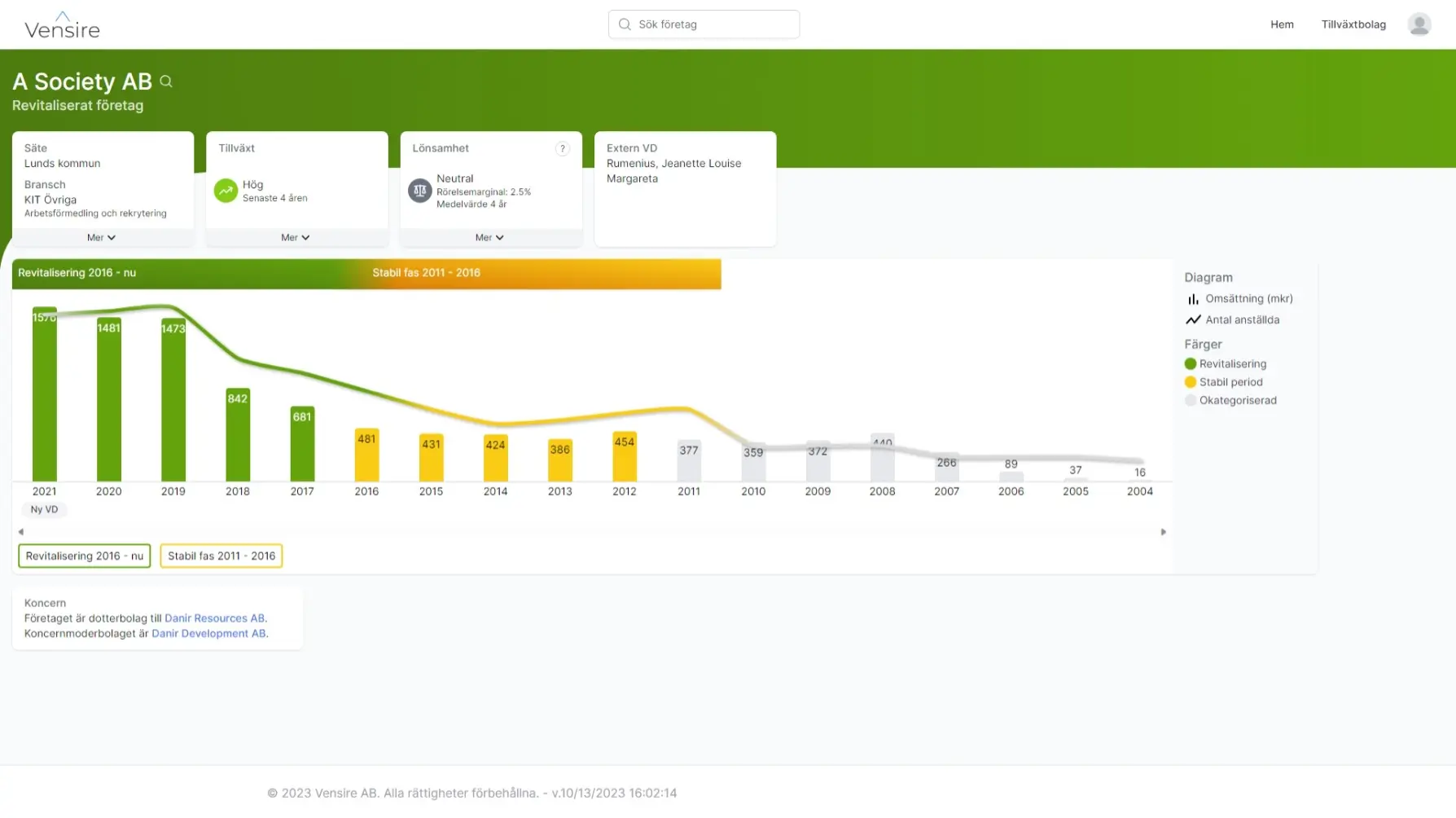This screenshot has width=1456, height=818.
Task: Click the Revitaliserat företag subtitle
Action: (77, 106)
